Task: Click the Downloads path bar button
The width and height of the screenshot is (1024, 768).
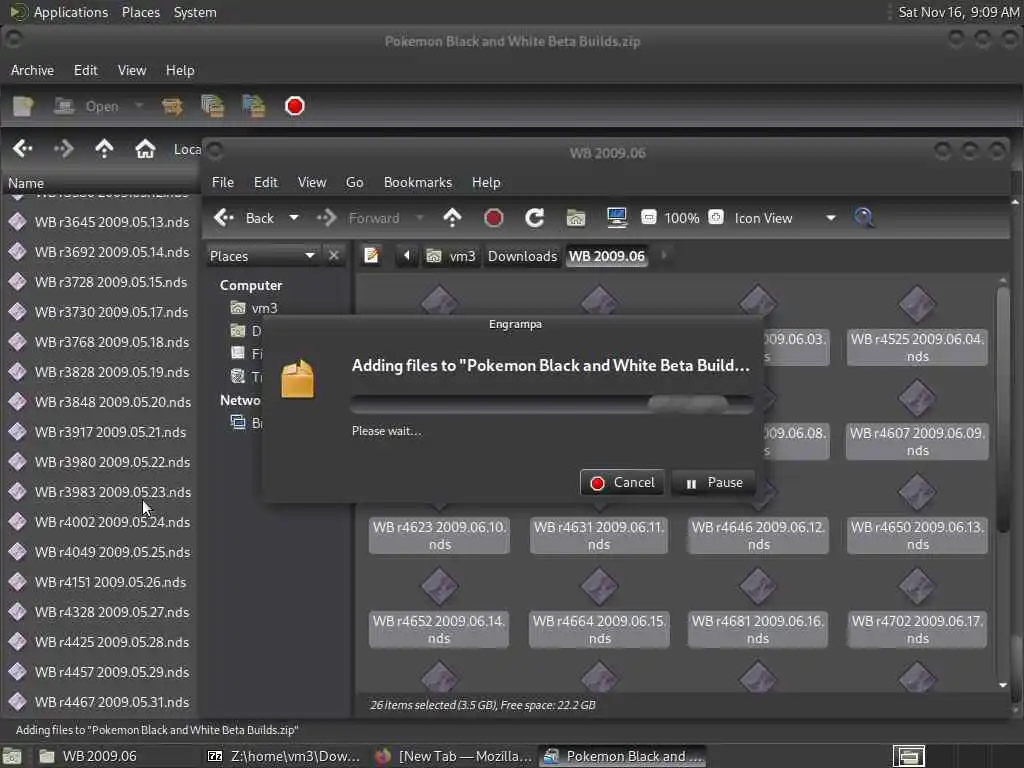Action: (x=522, y=256)
